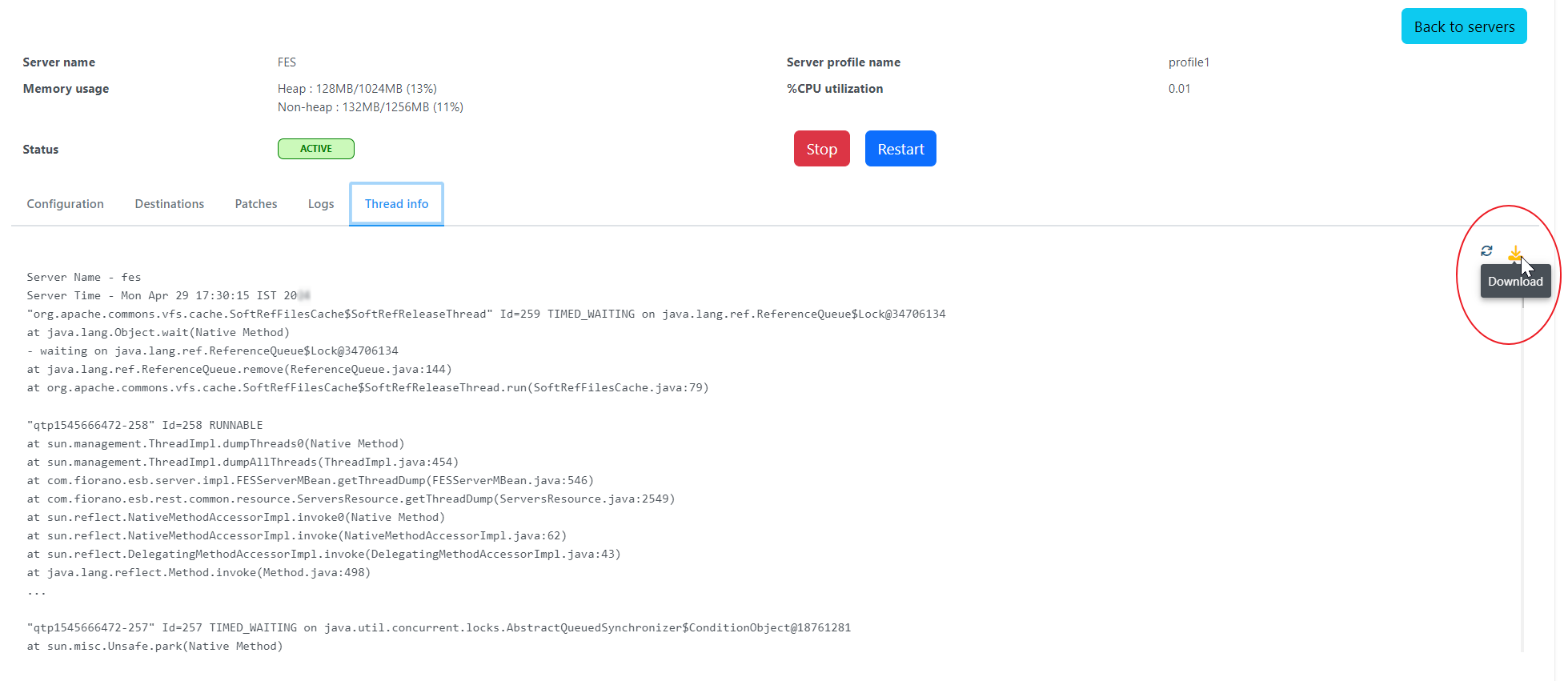Viewport: 1568px width, 681px height.
Task: Click the Download tooltip label
Action: click(x=1514, y=282)
